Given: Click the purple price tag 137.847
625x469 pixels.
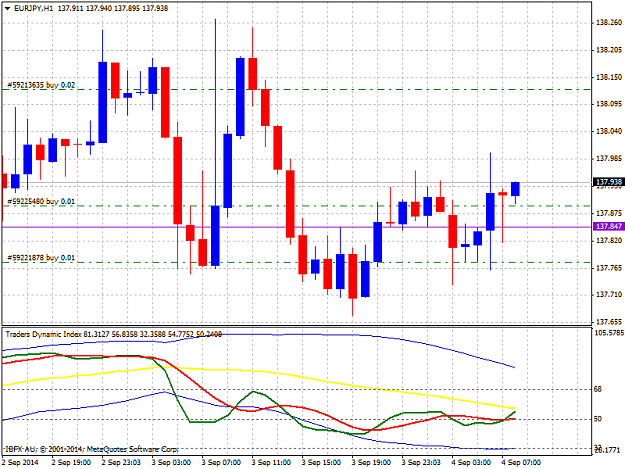Looking at the screenshot, I should [608, 226].
